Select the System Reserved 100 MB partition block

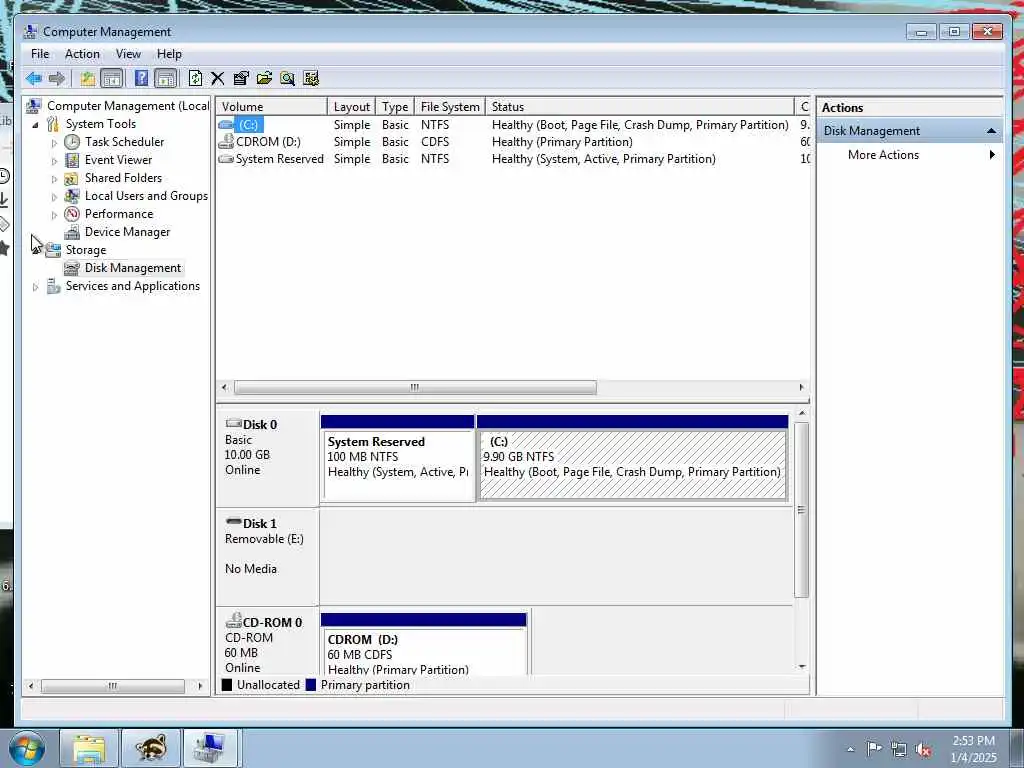398,458
